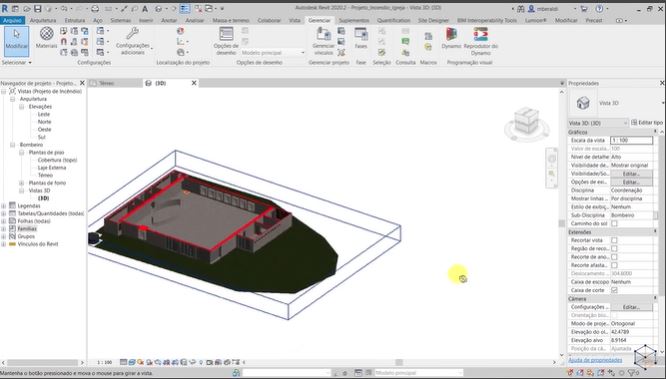This screenshot has height=379, width=666.
Task: Click the ViewCube in the 3D view
Action: pyautogui.click(x=526, y=123)
